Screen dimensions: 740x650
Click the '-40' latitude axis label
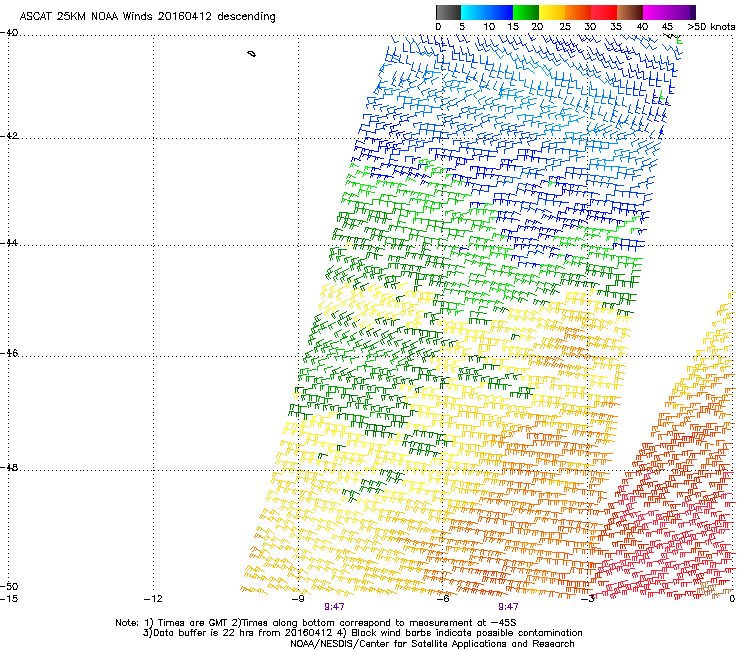point(9,33)
